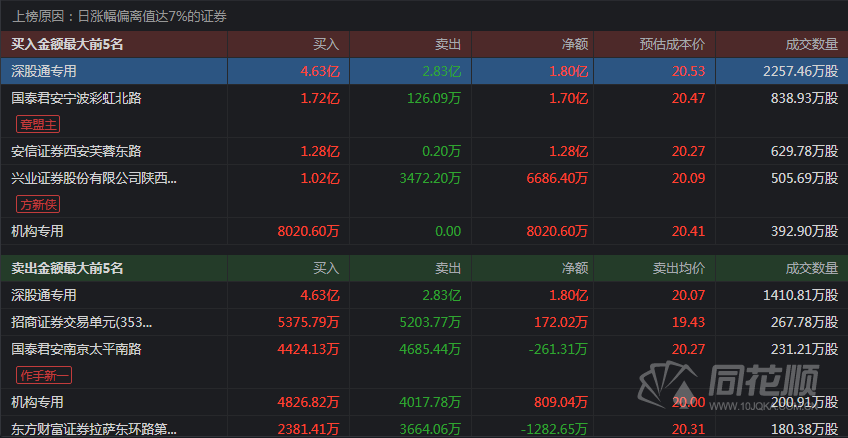Open 兴业证券股份有限公司陕西... seat name
This screenshot has width=848, height=438.
[x=94, y=178]
